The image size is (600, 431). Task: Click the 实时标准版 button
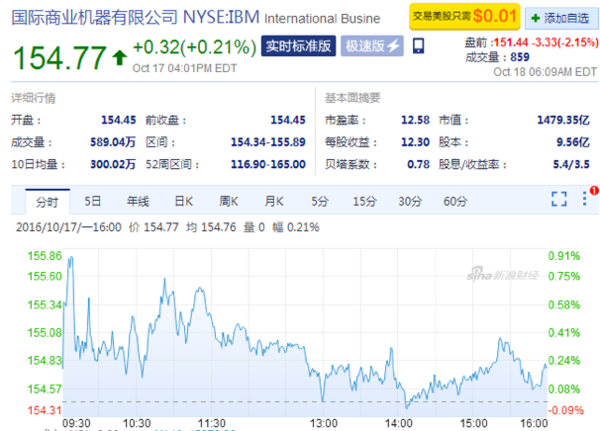pyautogui.click(x=298, y=46)
